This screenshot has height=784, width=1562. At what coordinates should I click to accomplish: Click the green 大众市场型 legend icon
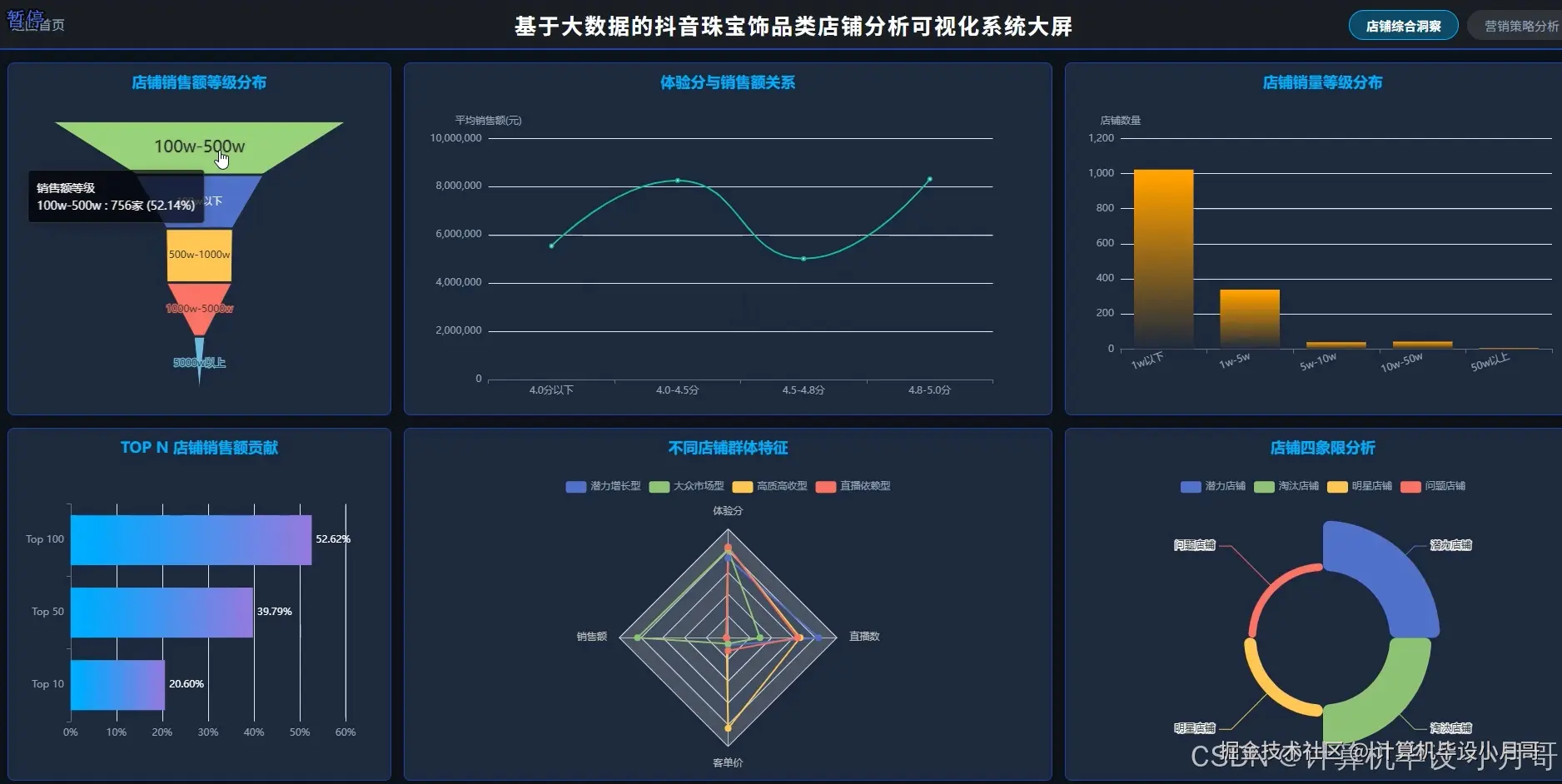coord(658,487)
